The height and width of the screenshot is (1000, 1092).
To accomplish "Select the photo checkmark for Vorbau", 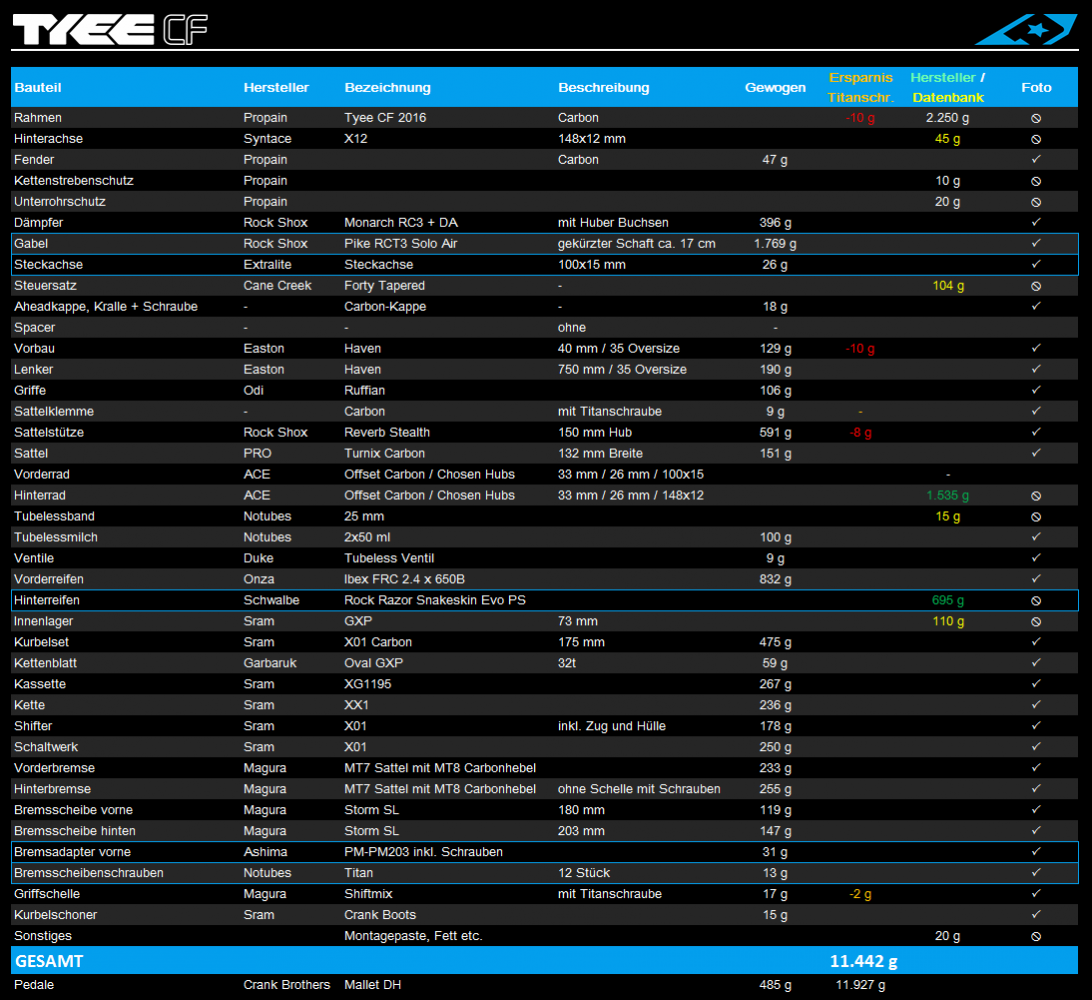I will tap(1036, 348).
